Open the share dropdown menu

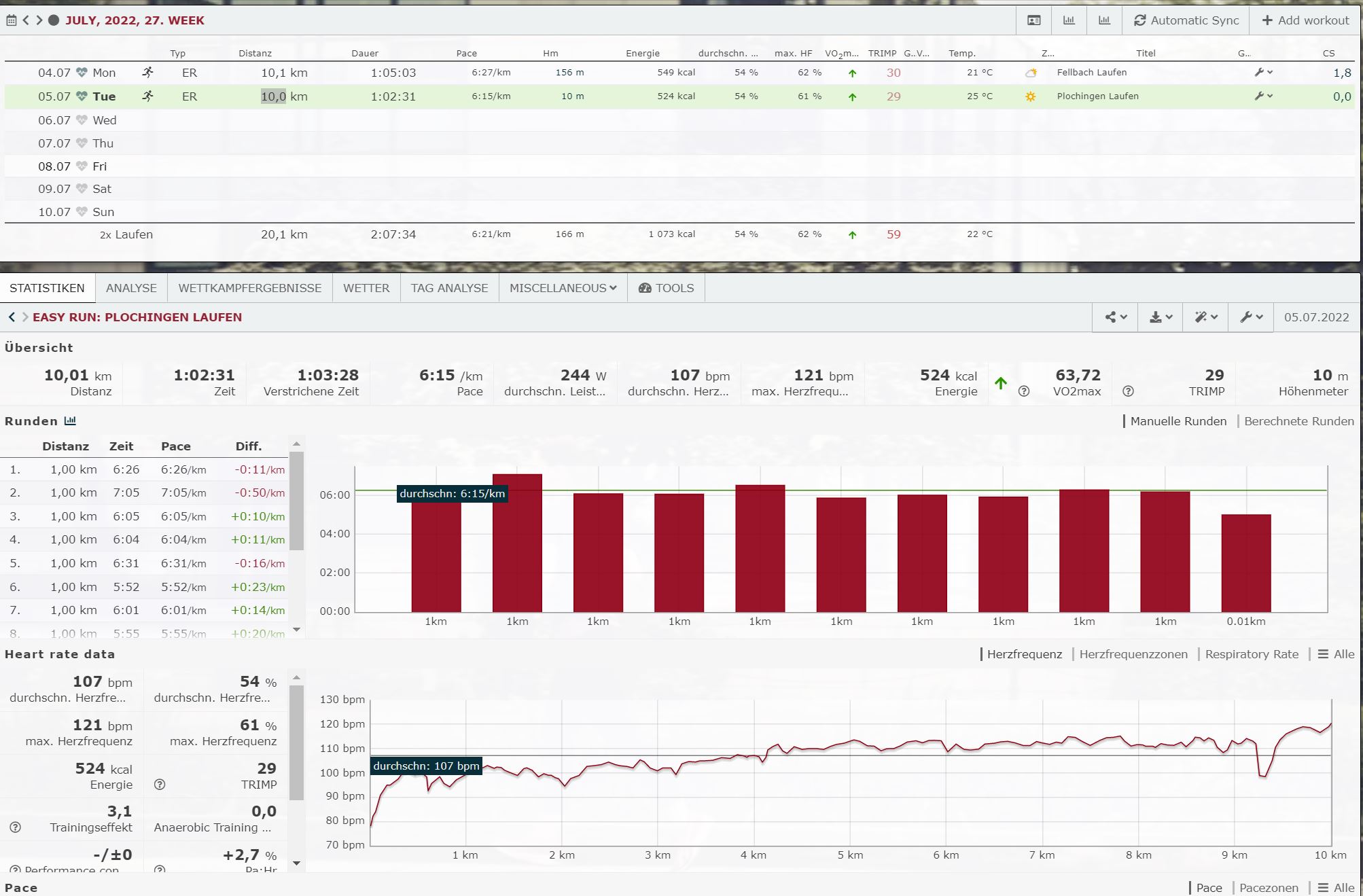[x=1115, y=317]
